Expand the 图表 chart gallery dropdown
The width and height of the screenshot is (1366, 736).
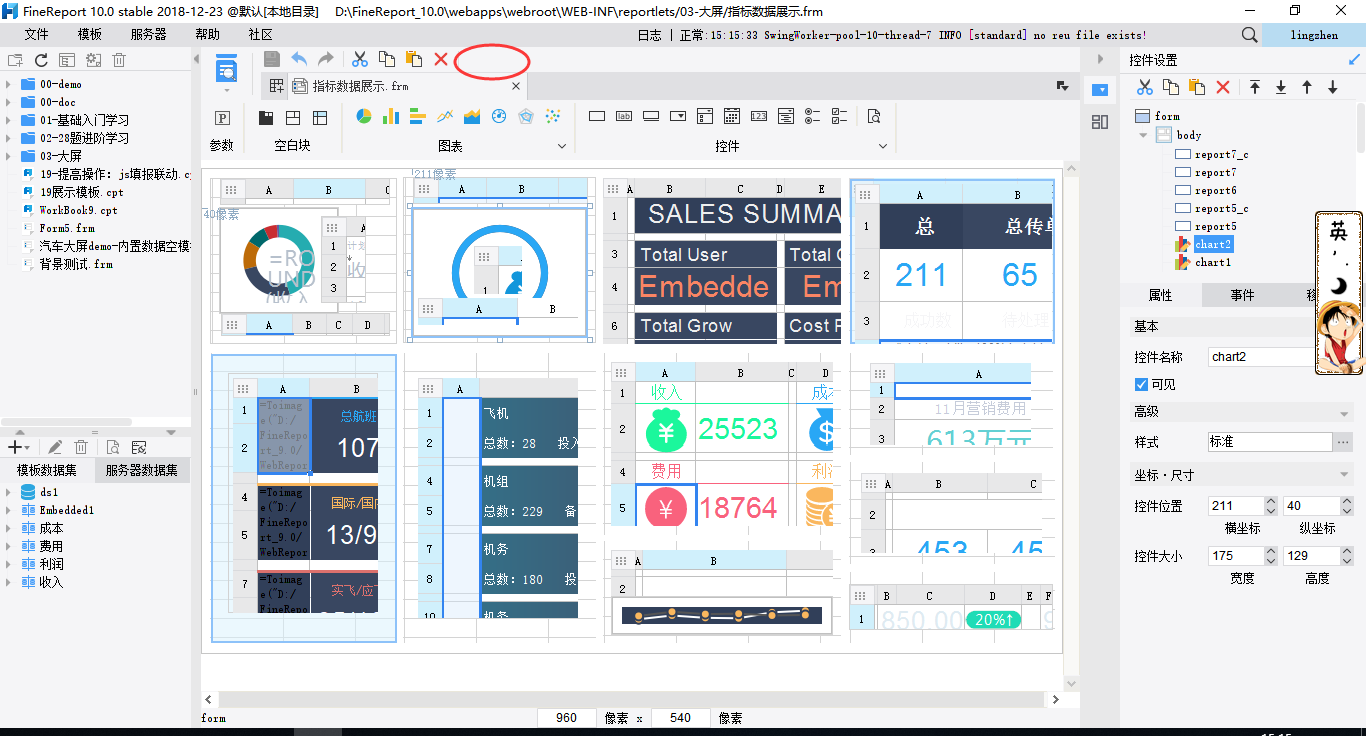560,146
